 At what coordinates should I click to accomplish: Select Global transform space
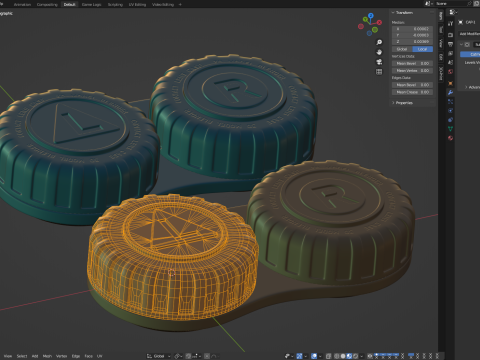pyautogui.click(x=402, y=49)
